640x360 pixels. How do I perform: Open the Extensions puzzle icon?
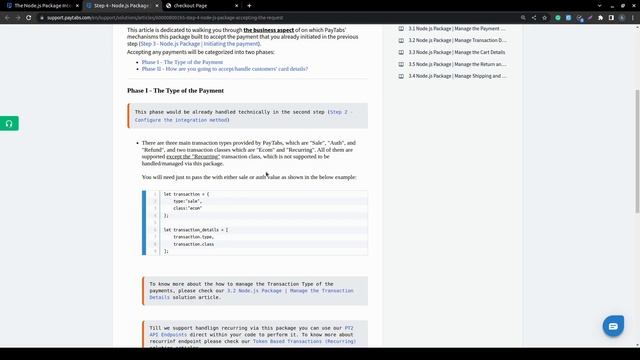[600, 18]
